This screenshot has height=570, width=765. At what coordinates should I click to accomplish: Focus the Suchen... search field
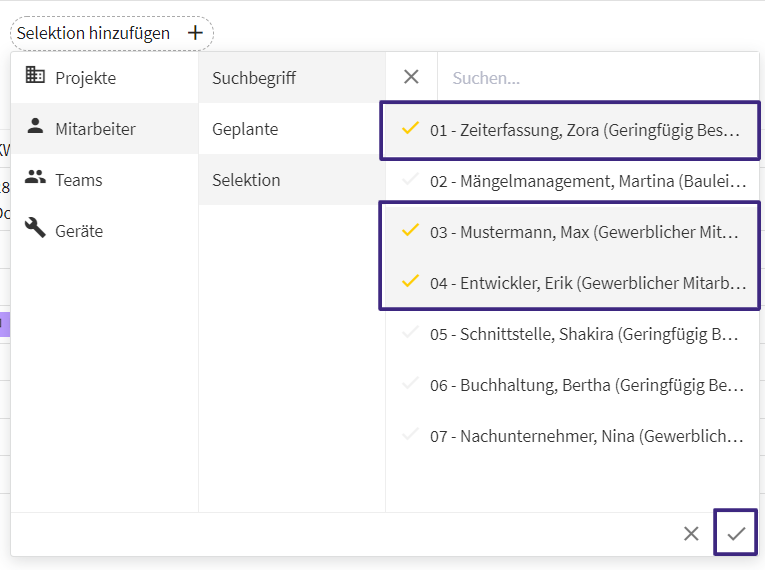[598, 78]
